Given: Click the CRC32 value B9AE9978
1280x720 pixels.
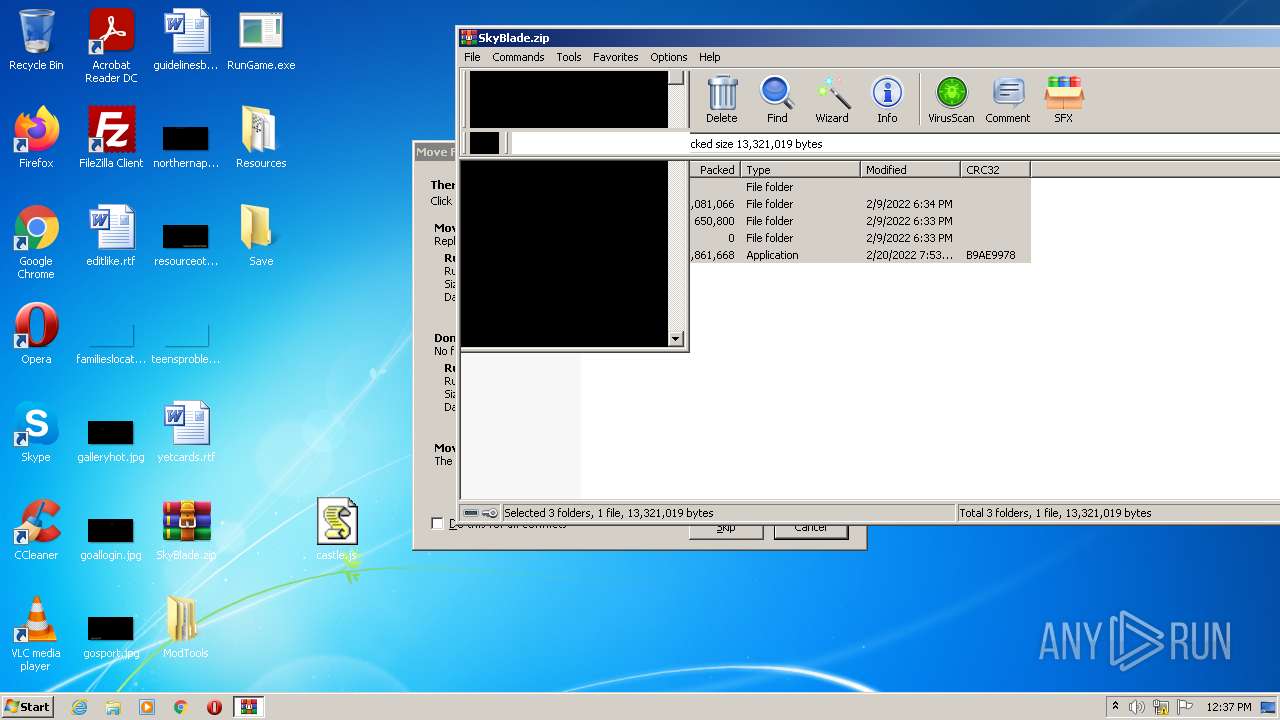Looking at the screenshot, I should (x=990, y=255).
